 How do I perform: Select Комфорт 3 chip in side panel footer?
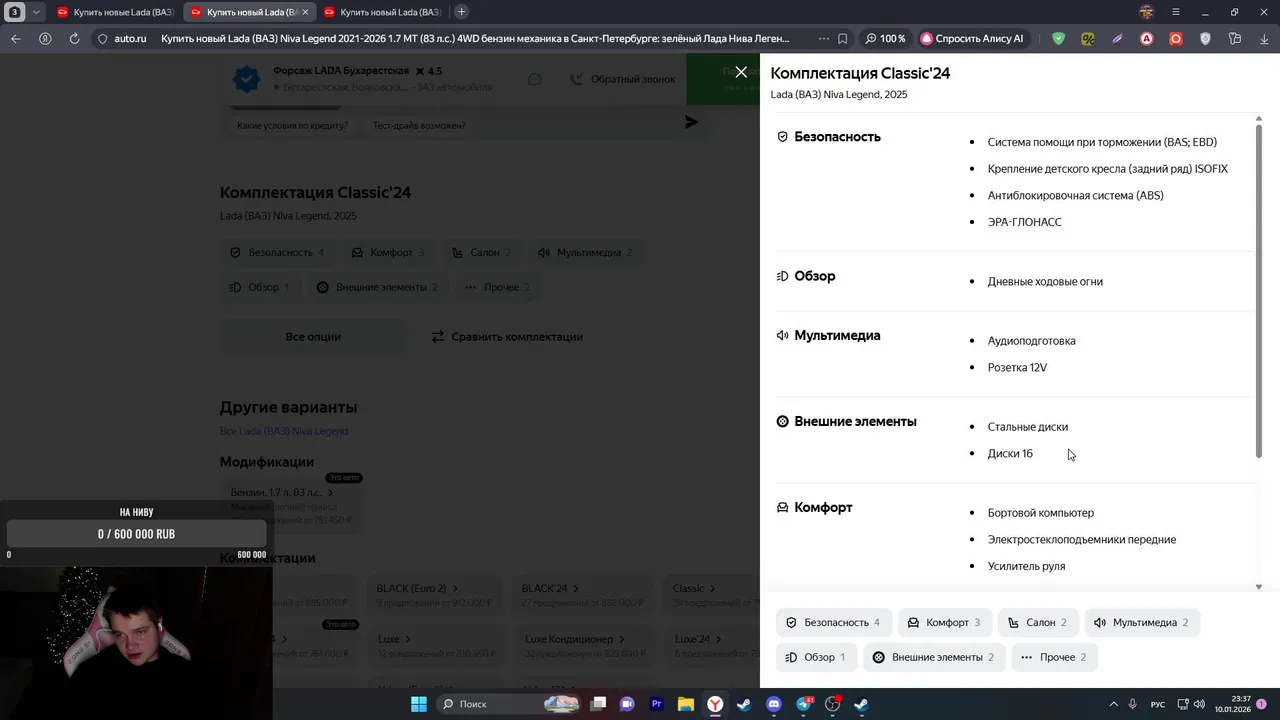click(945, 622)
